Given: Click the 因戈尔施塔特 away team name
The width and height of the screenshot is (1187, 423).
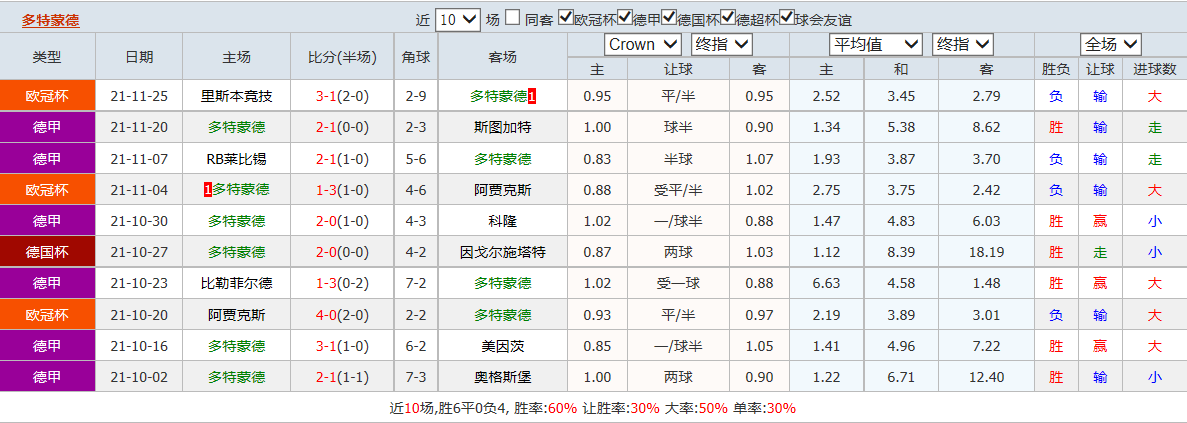Looking at the screenshot, I should coord(503,252).
